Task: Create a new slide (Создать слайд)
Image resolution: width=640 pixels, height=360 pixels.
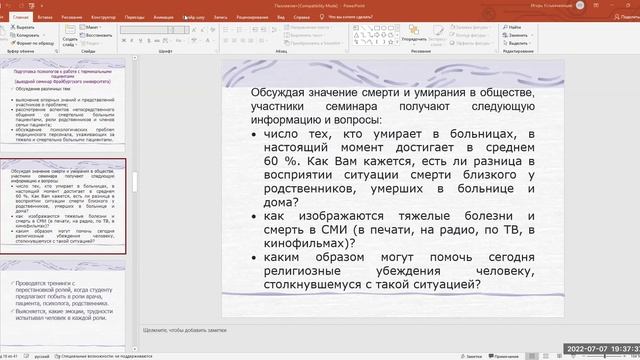Action: 70,36
